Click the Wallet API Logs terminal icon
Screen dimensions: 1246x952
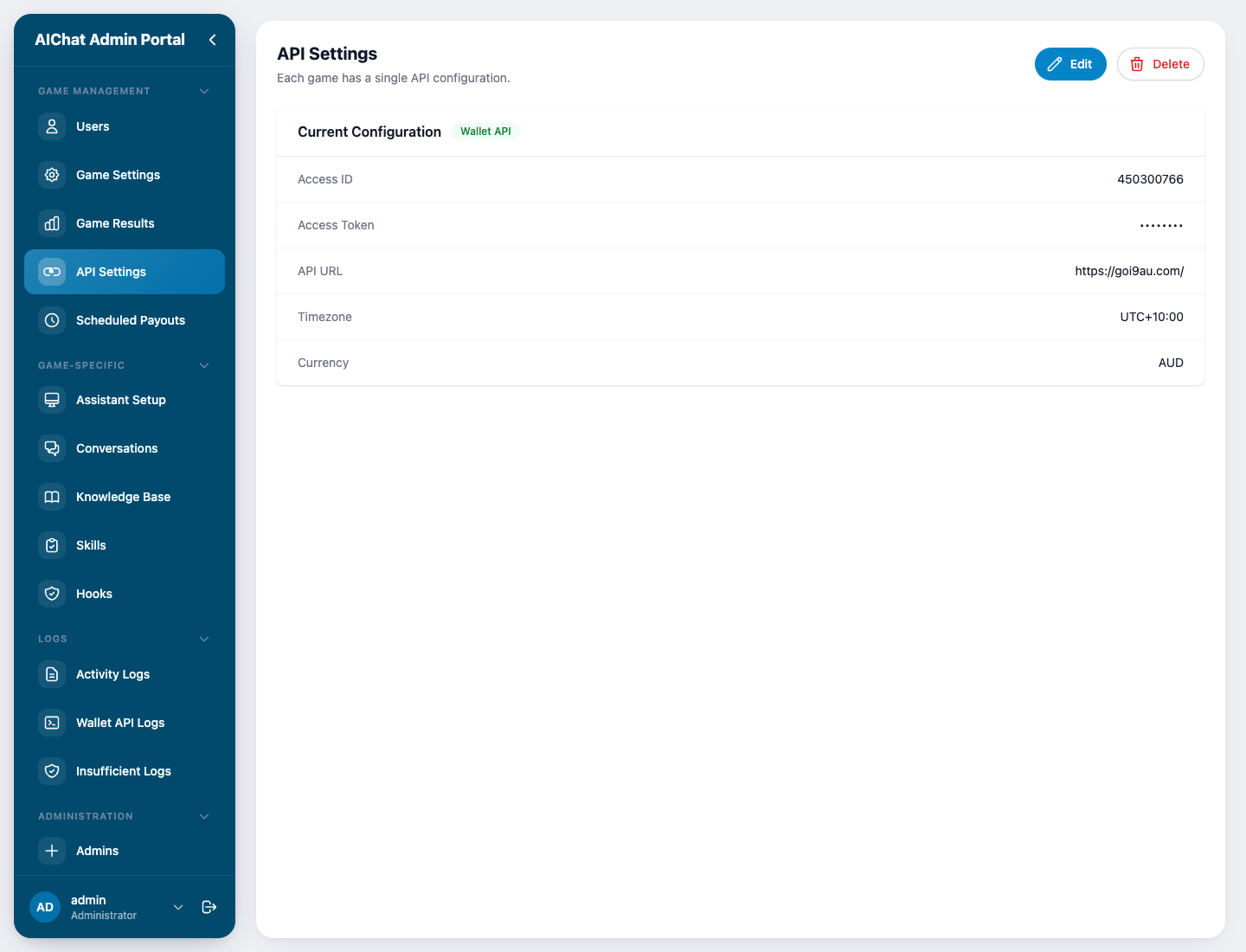point(52,723)
